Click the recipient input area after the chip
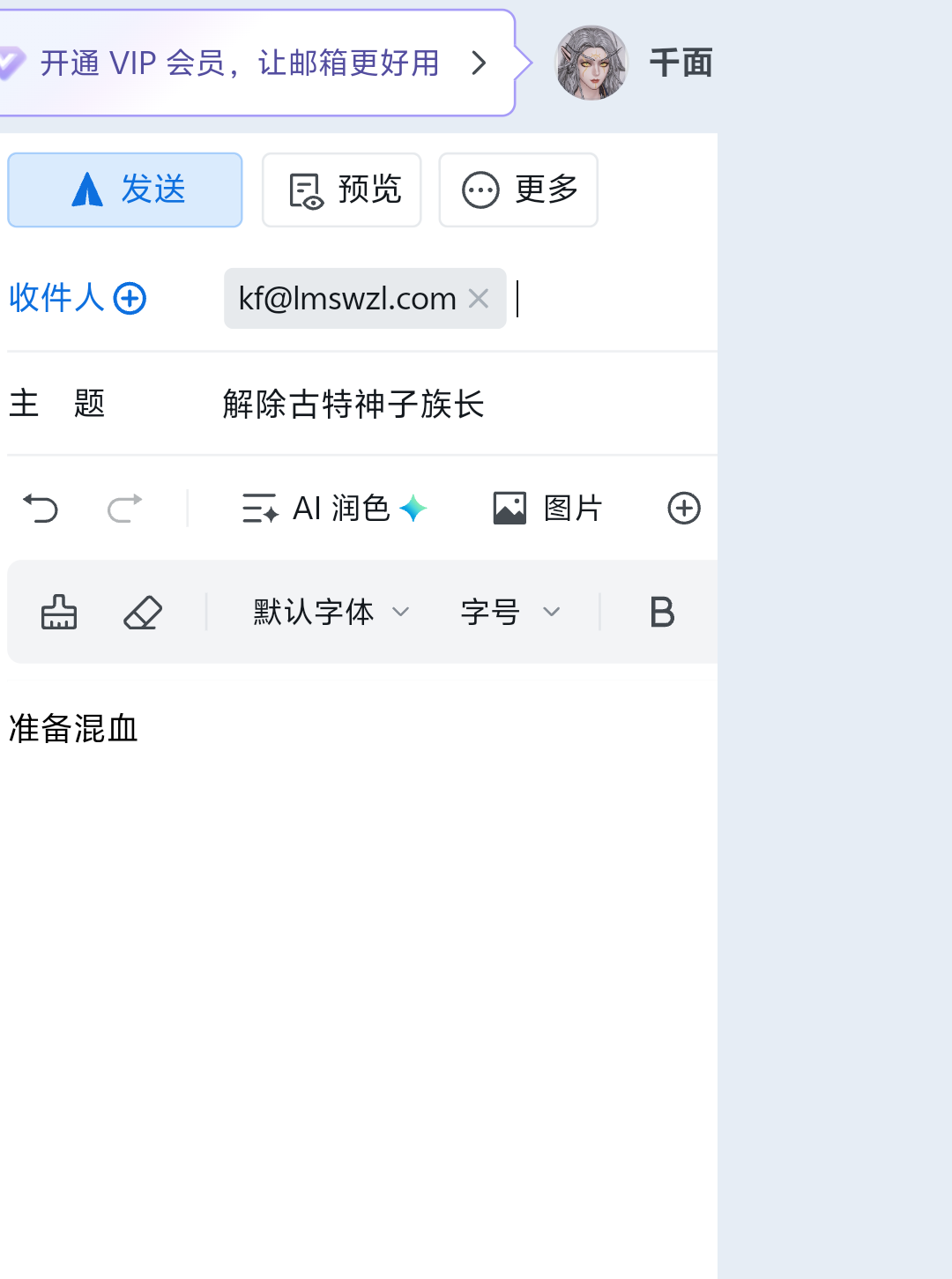The image size is (952, 1279). coord(615,299)
